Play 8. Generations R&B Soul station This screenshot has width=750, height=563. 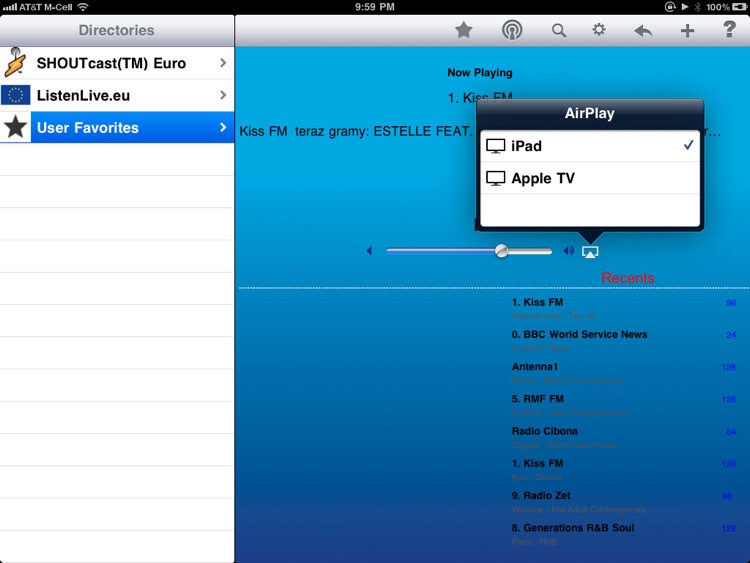pyautogui.click(x=624, y=534)
